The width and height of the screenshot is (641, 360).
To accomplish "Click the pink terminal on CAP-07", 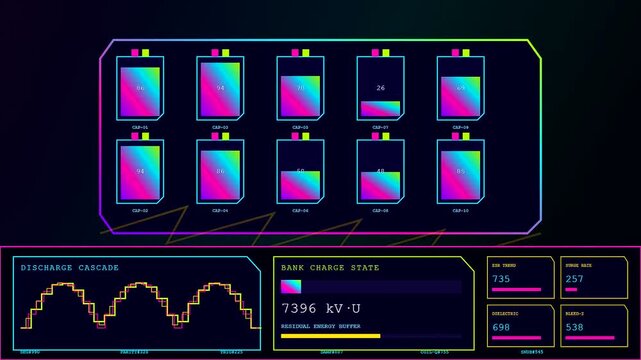I will 375,53.
